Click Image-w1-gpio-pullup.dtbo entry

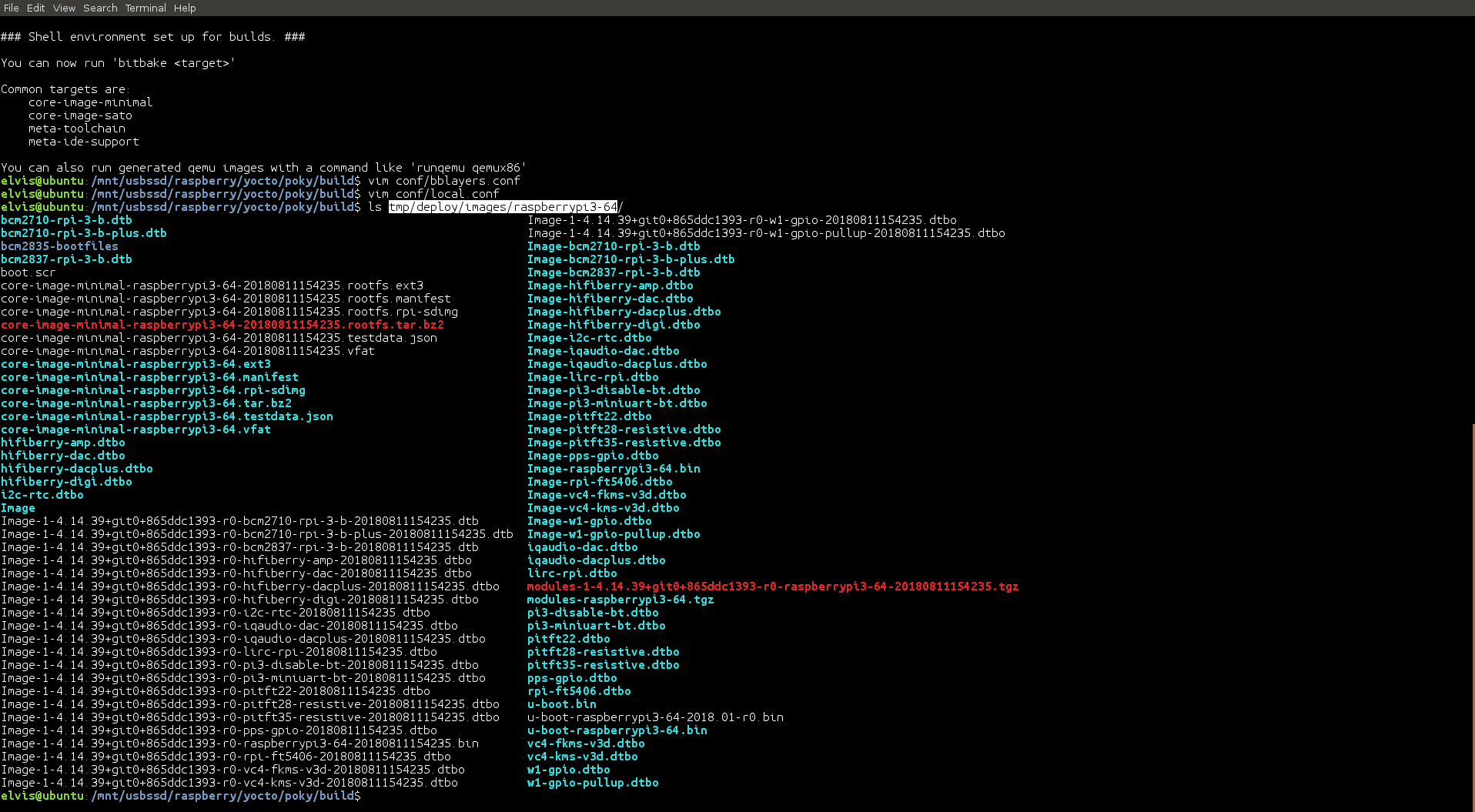pos(614,534)
